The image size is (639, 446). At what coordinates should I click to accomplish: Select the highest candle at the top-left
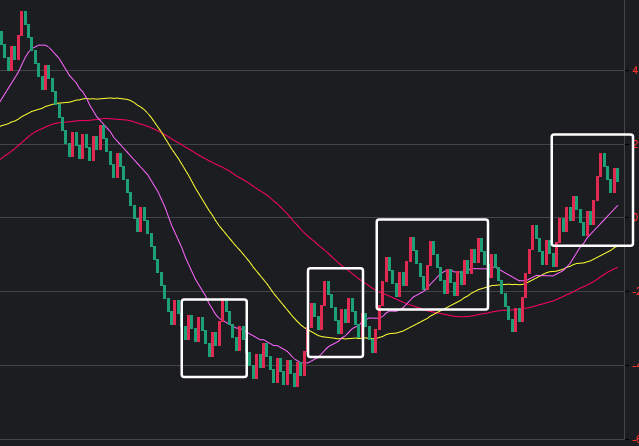tap(23, 22)
